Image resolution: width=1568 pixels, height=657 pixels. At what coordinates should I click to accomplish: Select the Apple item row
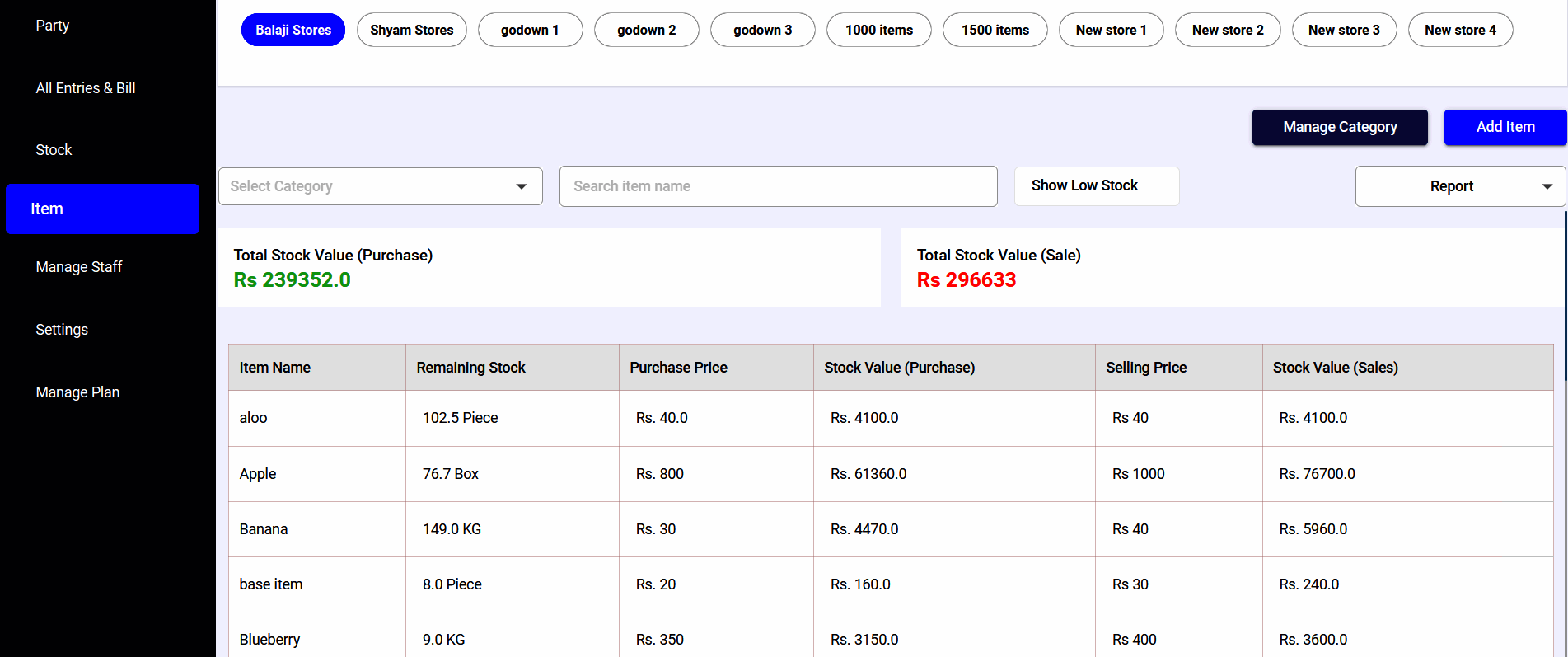pyautogui.click(x=258, y=474)
